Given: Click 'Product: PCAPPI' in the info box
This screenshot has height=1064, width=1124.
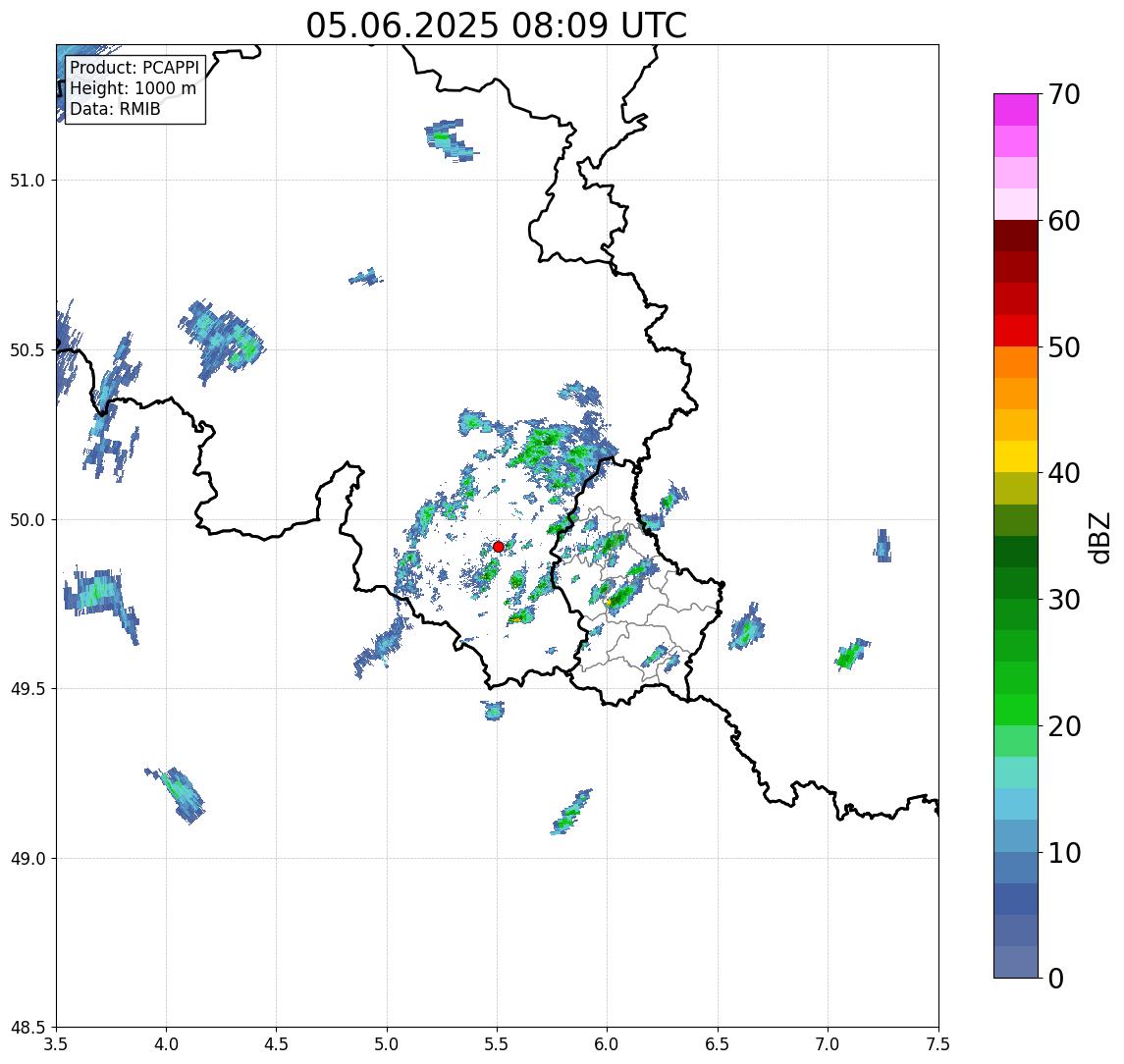Looking at the screenshot, I should [134, 68].
